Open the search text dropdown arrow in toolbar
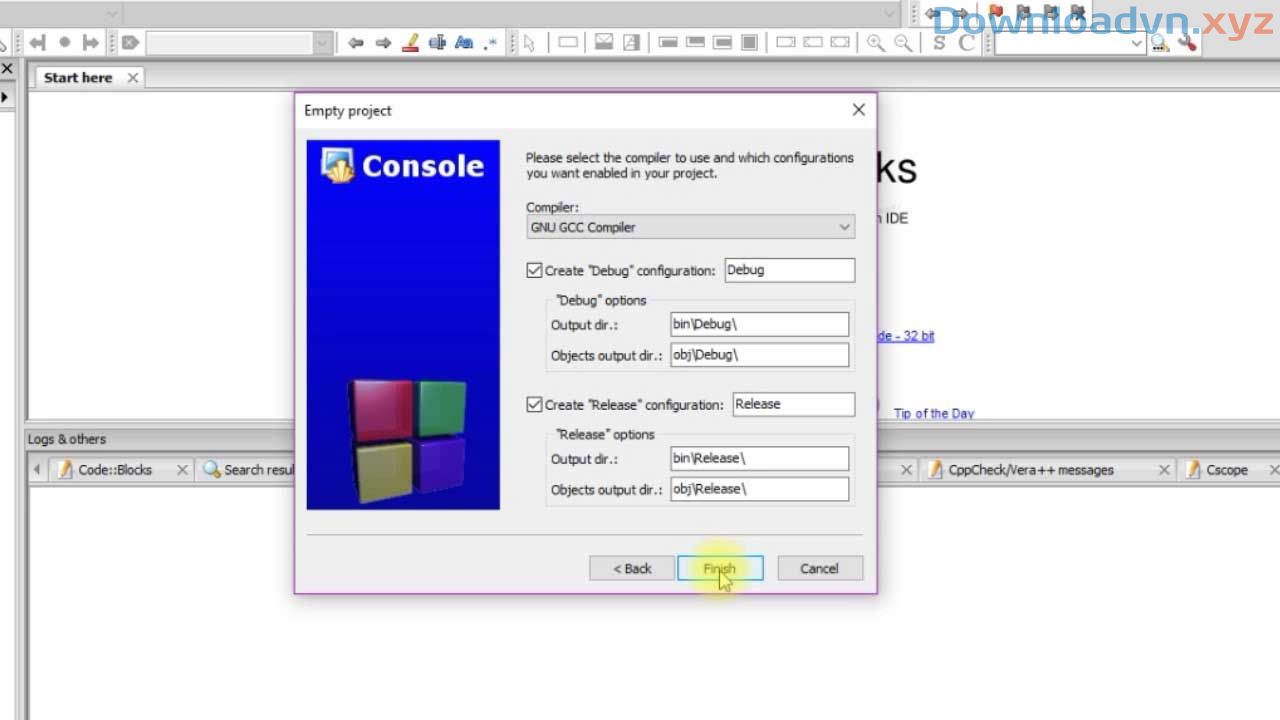Image resolution: width=1280 pixels, height=720 pixels. (x=323, y=43)
